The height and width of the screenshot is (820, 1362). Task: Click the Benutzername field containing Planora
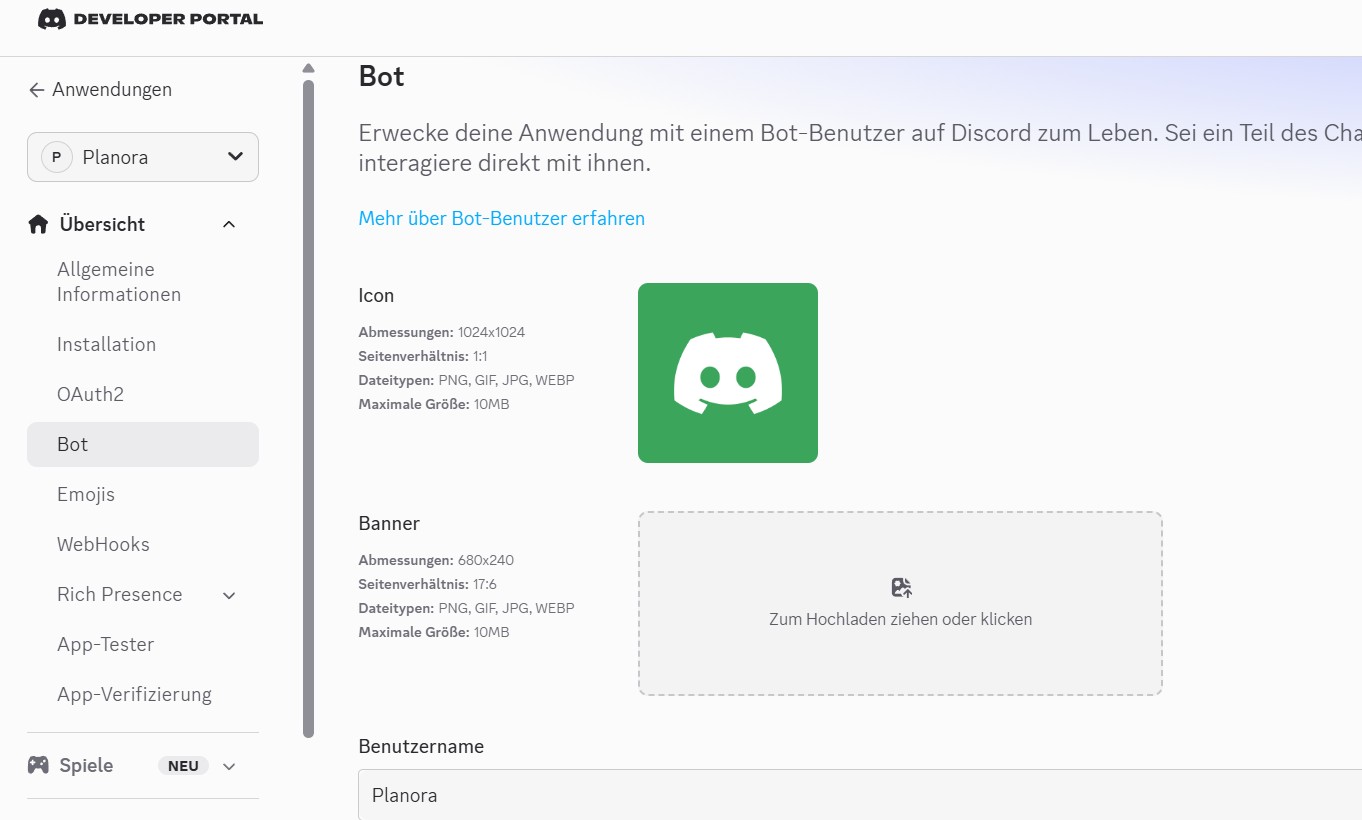(x=860, y=795)
